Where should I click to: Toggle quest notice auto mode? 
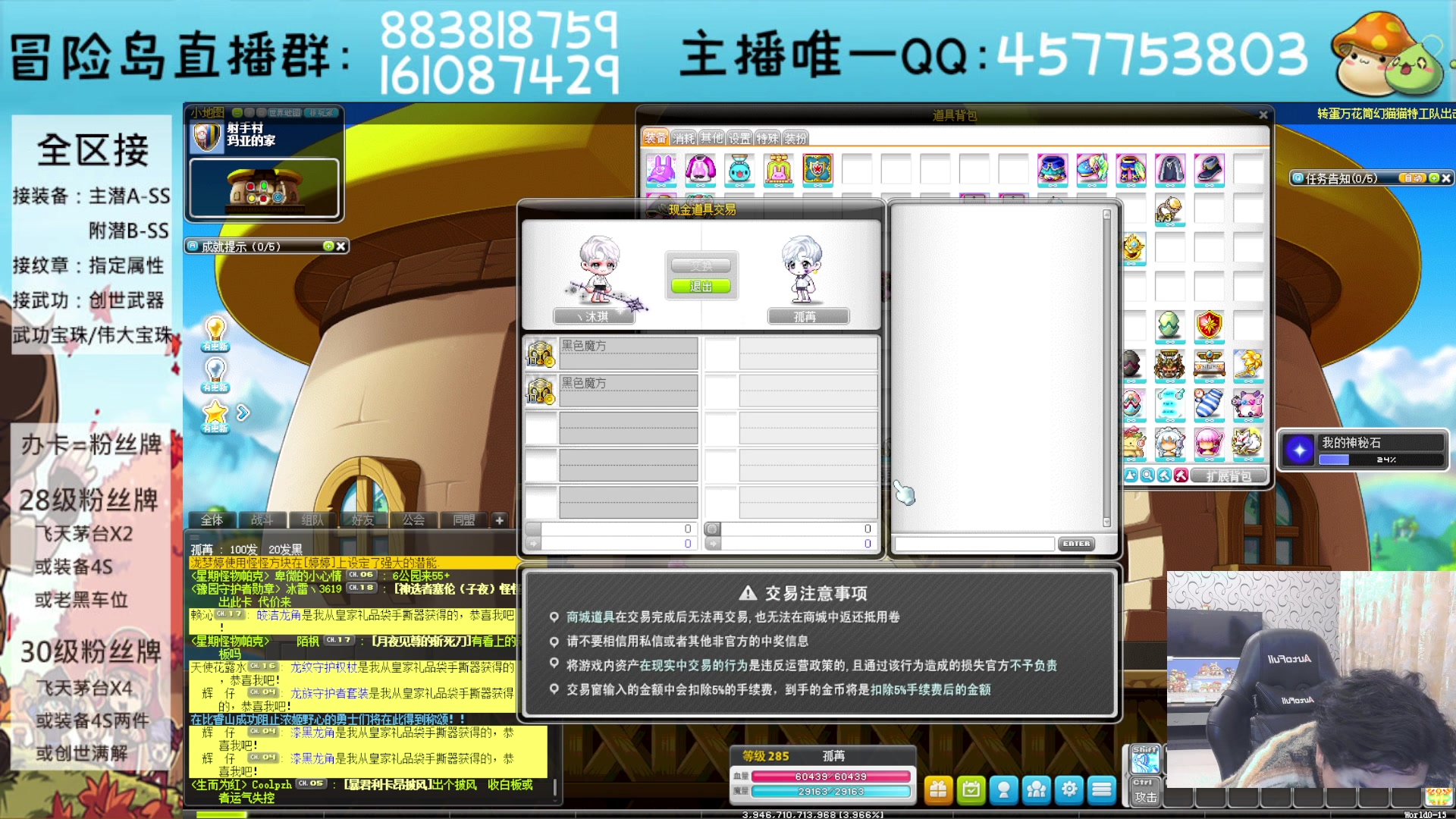click(x=1413, y=178)
